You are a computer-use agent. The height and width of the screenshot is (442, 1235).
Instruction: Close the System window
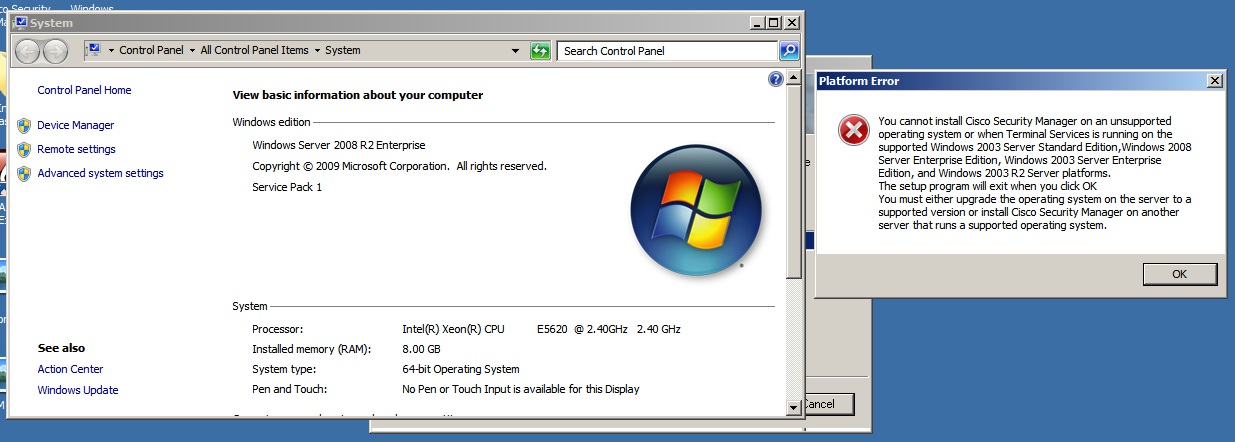pyautogui.click(x=792, y=22)
